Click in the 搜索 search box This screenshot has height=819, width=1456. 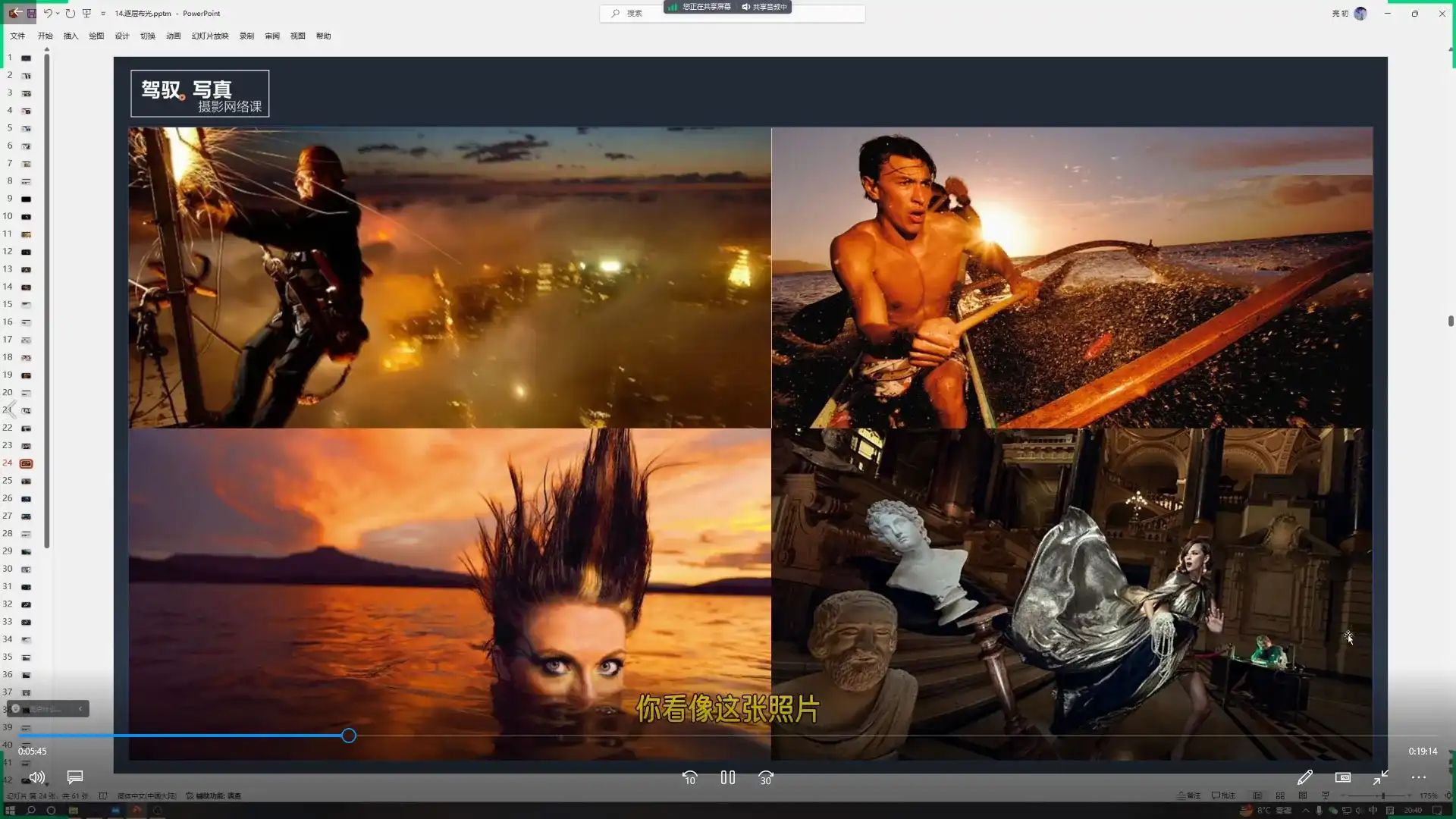(x=634, y=13)
